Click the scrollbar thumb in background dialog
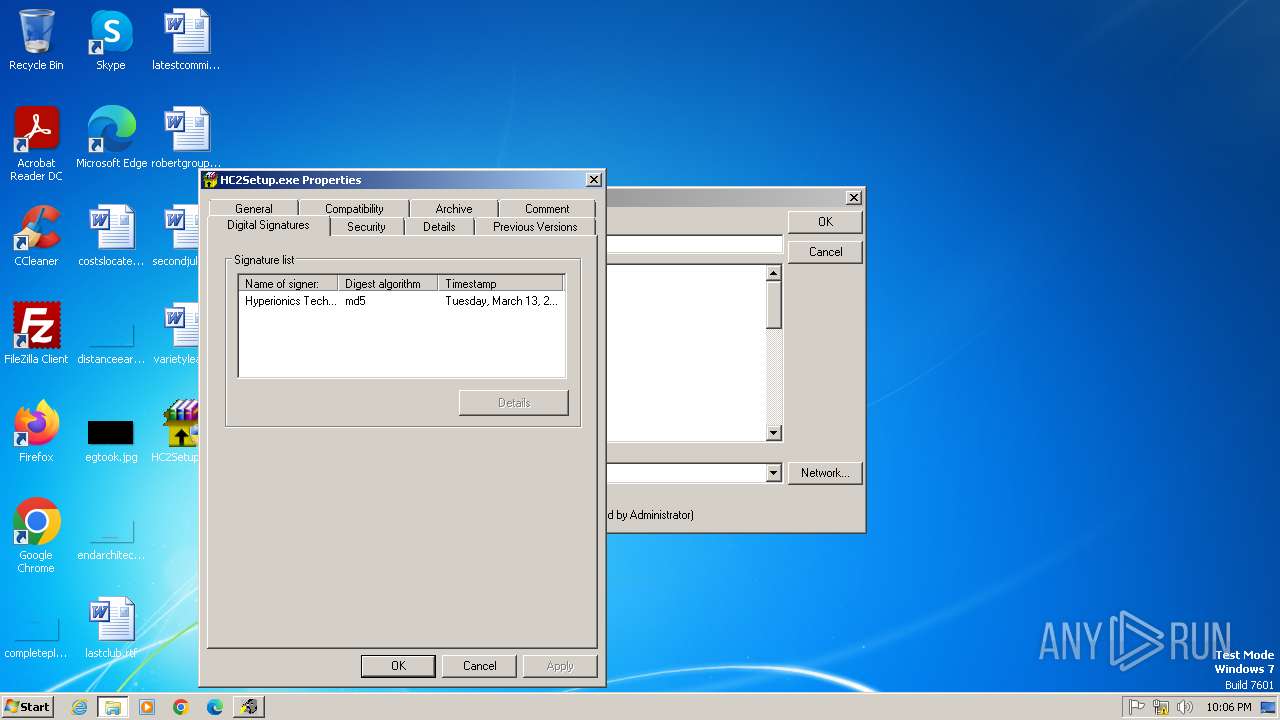This screenshot has height=720, width=1280. (x=773, y=304)
